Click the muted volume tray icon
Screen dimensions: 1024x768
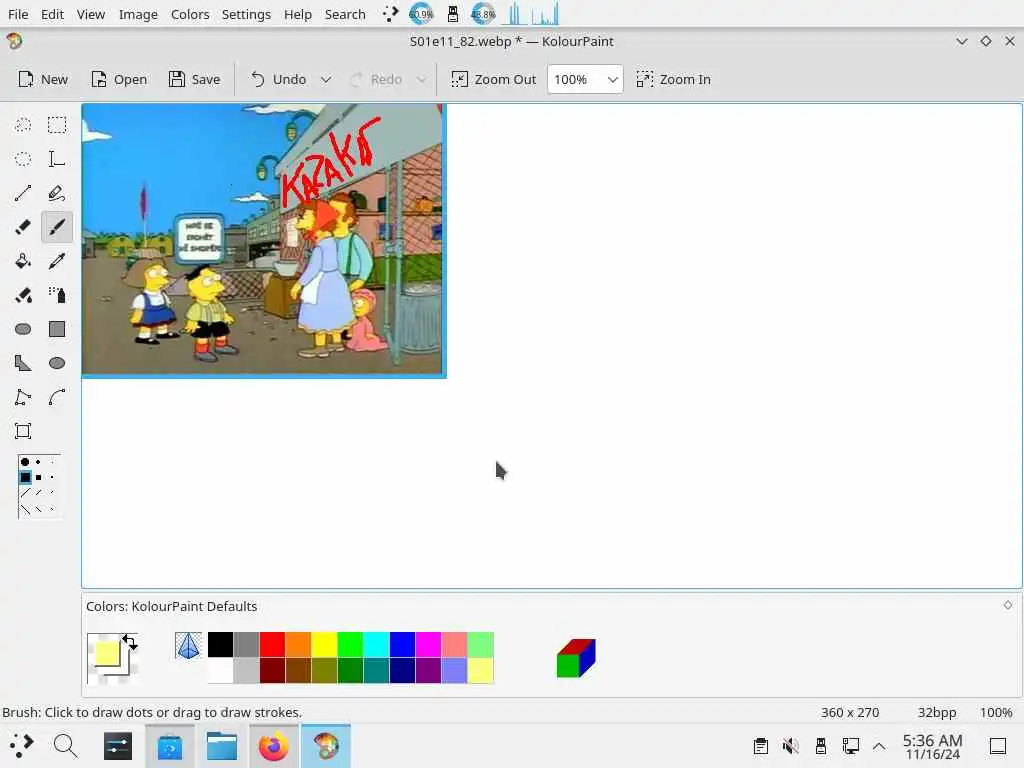[x=790, y=746]
